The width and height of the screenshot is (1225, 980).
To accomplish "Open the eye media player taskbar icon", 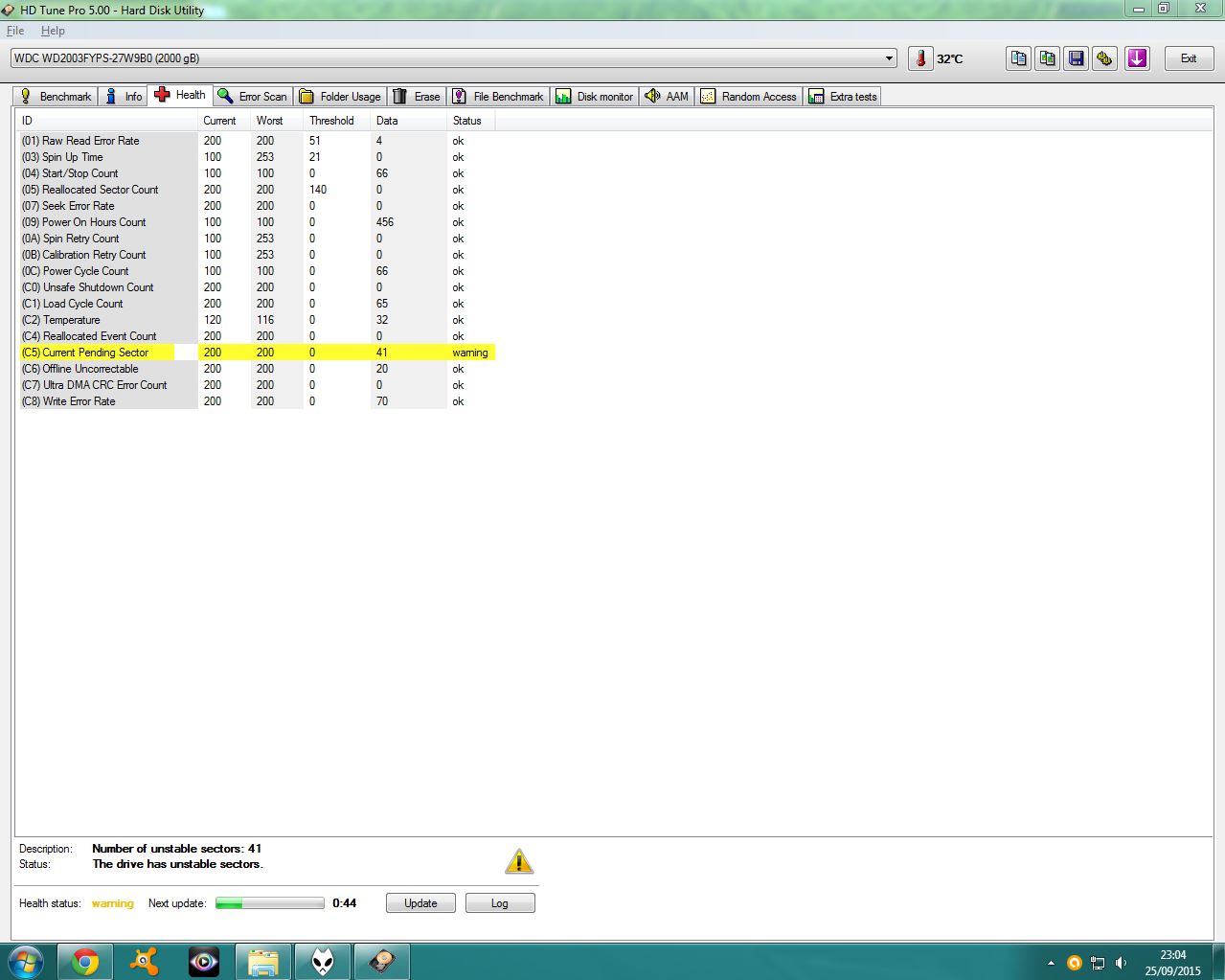I will click(x=204, y=961).
